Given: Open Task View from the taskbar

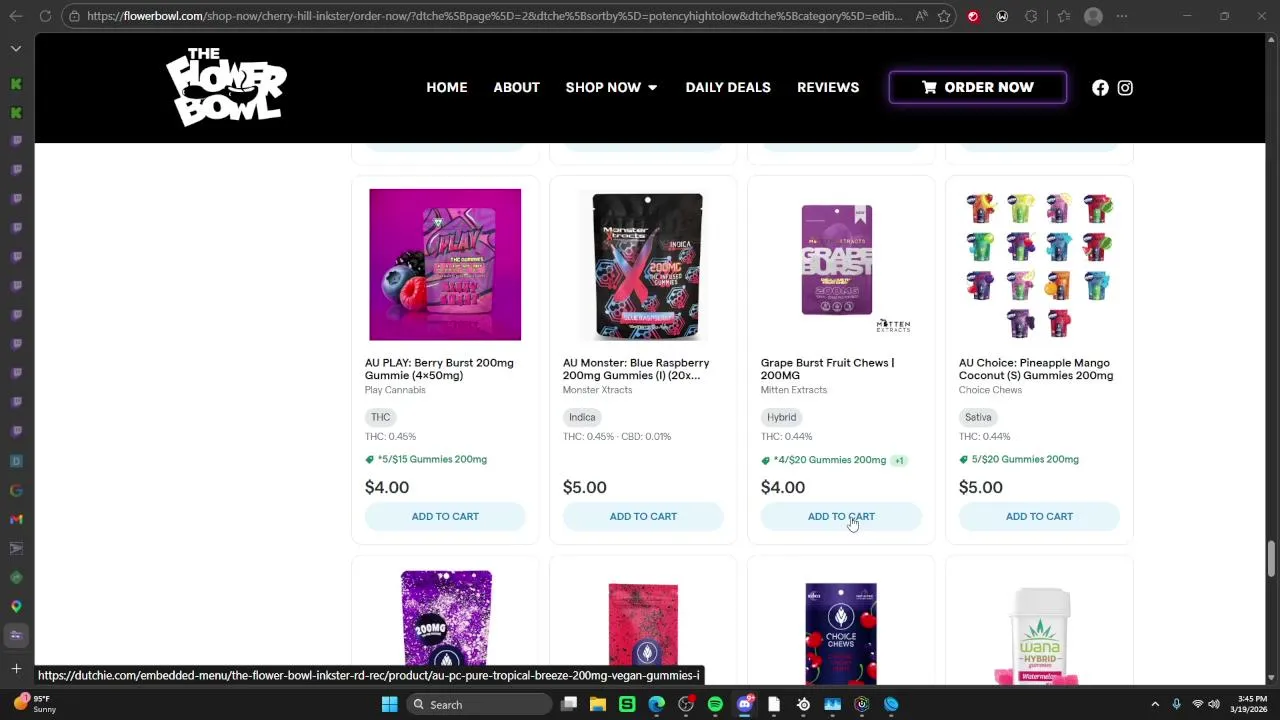Looking at the screenshot, I should click(569, 704).
